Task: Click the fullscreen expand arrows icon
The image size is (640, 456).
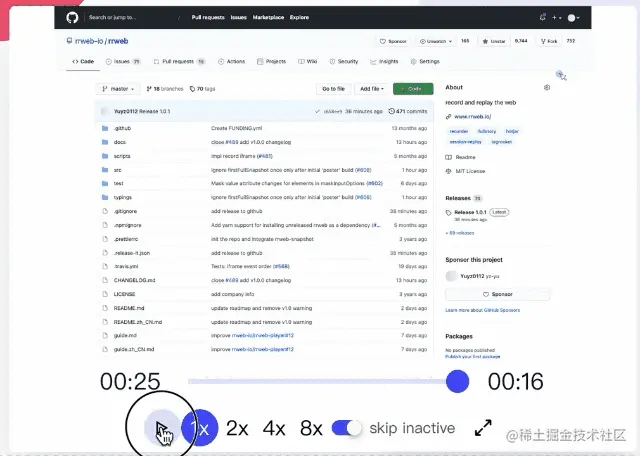Action: click(483, 428)
